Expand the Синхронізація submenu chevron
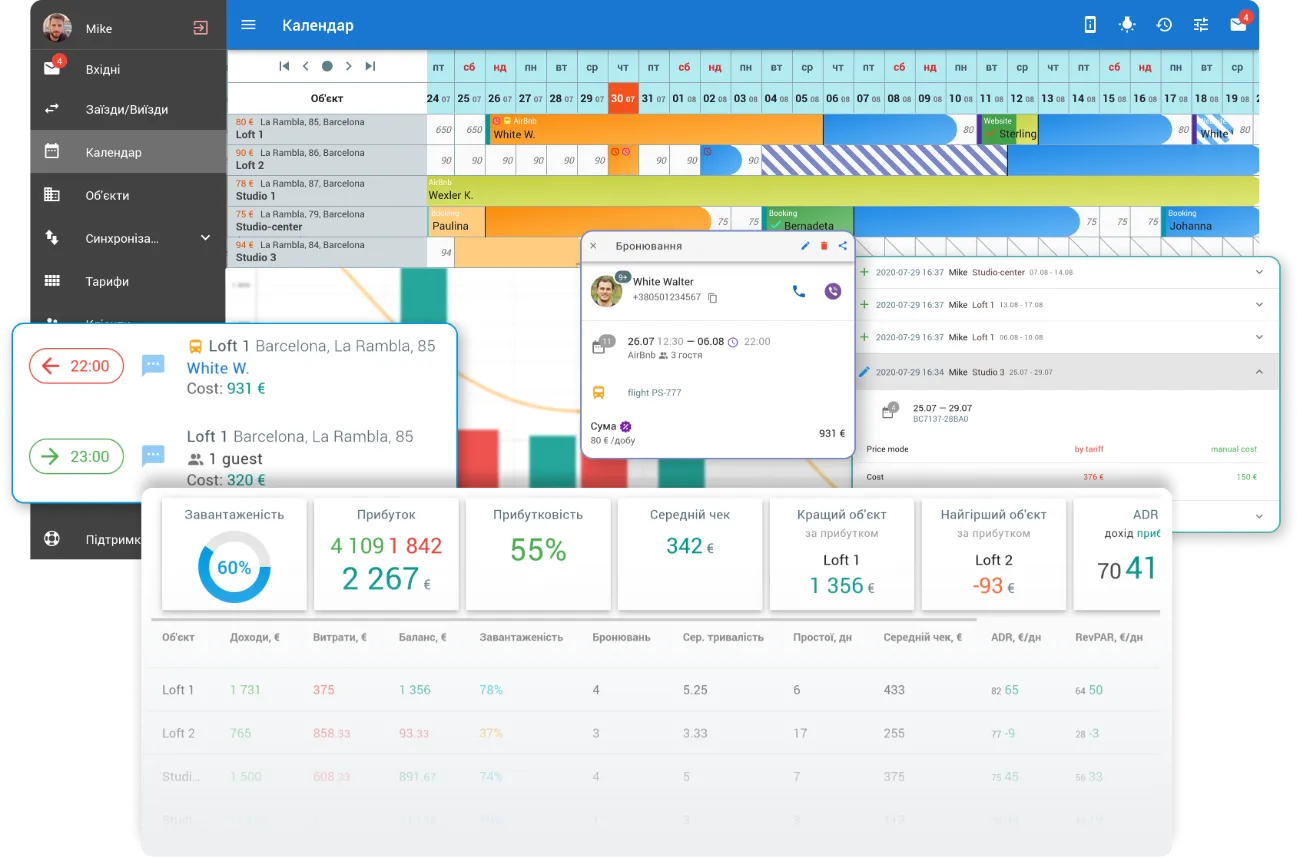 (205, 238)
